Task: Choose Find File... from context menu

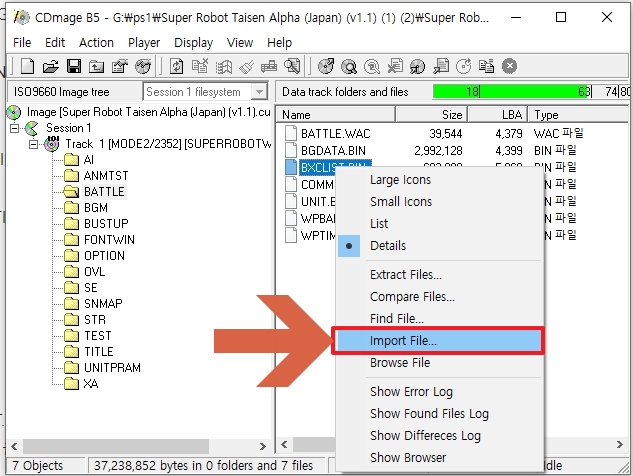Action: [440, 319]
